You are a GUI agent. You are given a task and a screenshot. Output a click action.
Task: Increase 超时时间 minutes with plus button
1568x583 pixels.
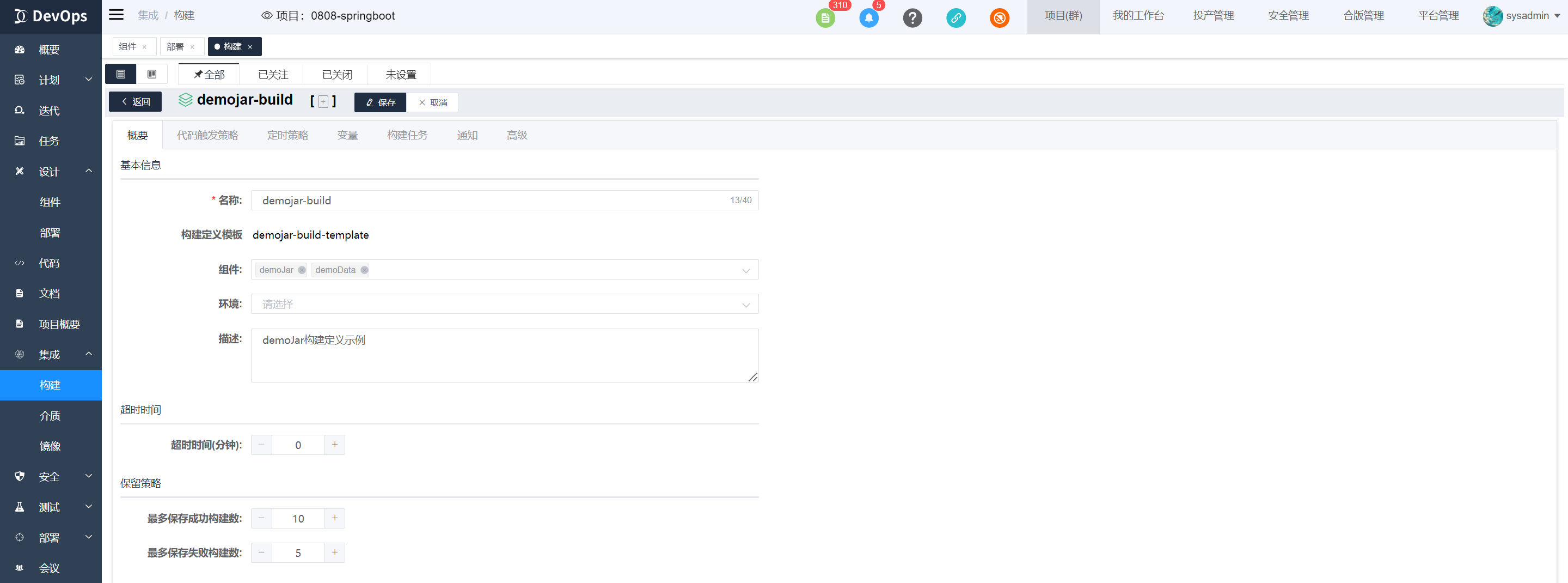(x=334, y=445)
